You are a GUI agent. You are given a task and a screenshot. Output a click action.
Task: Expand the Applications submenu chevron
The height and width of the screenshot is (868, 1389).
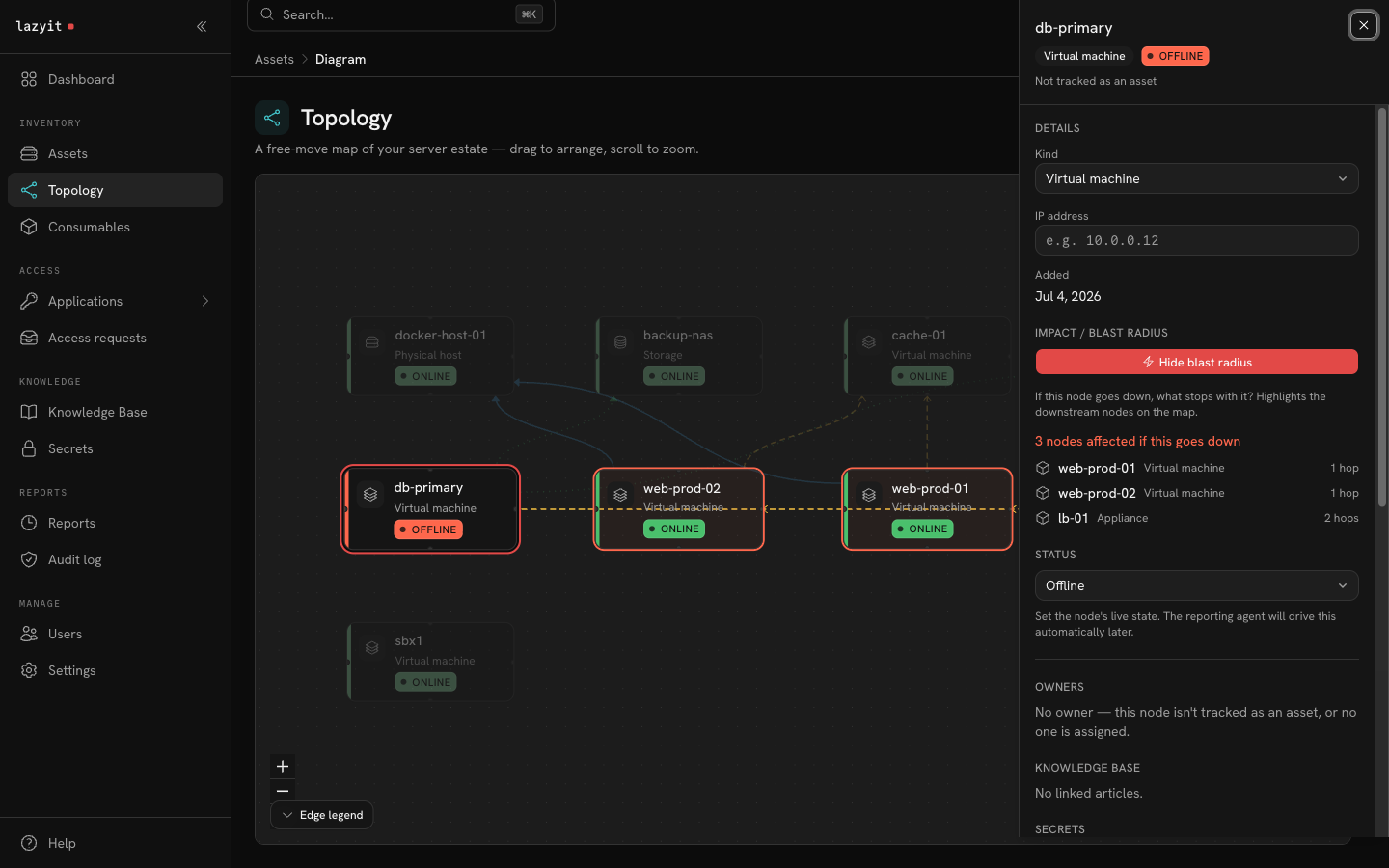click(205, 301)
